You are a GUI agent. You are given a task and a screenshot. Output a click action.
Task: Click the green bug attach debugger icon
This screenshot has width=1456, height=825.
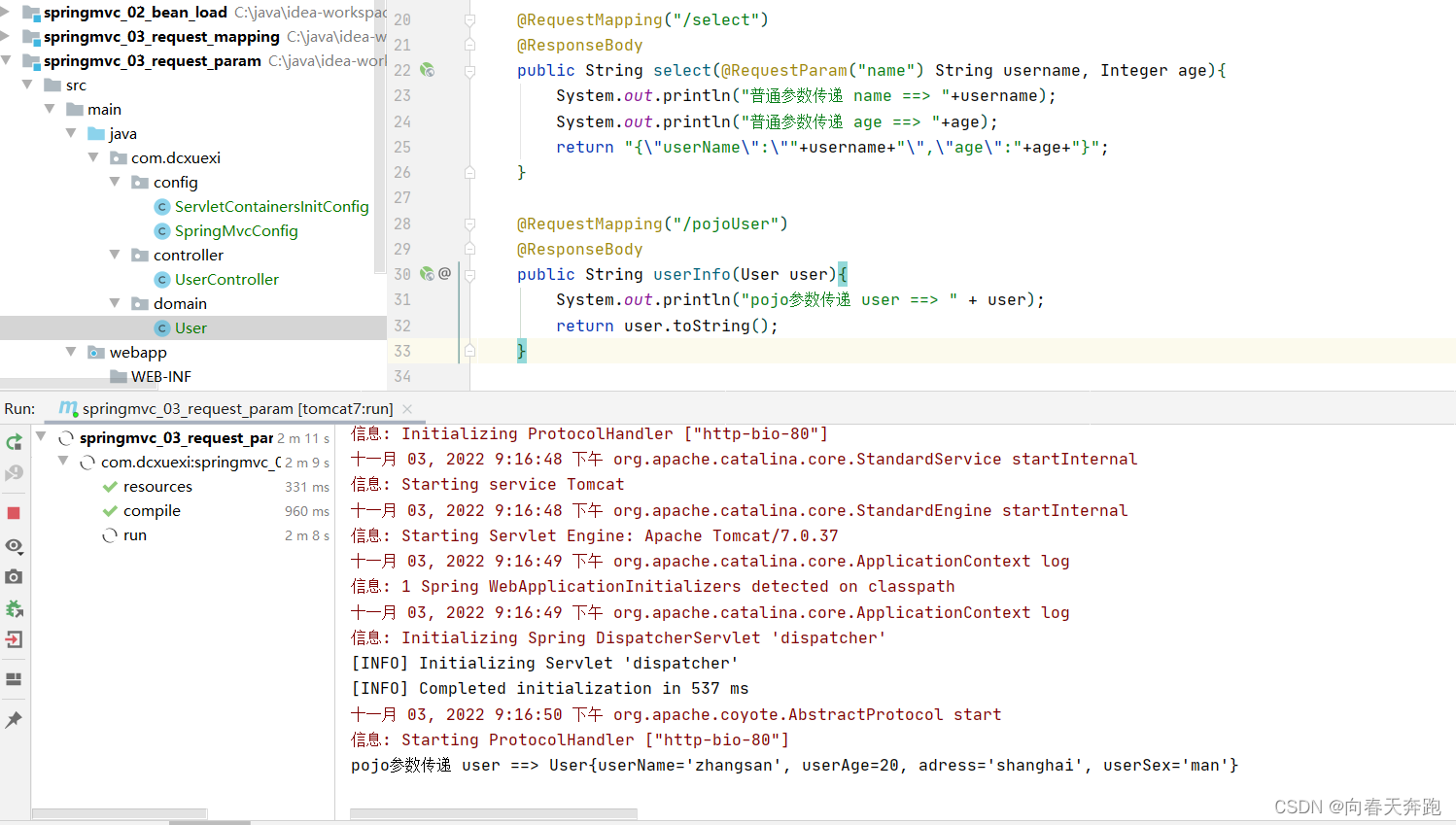pos(14,608)
